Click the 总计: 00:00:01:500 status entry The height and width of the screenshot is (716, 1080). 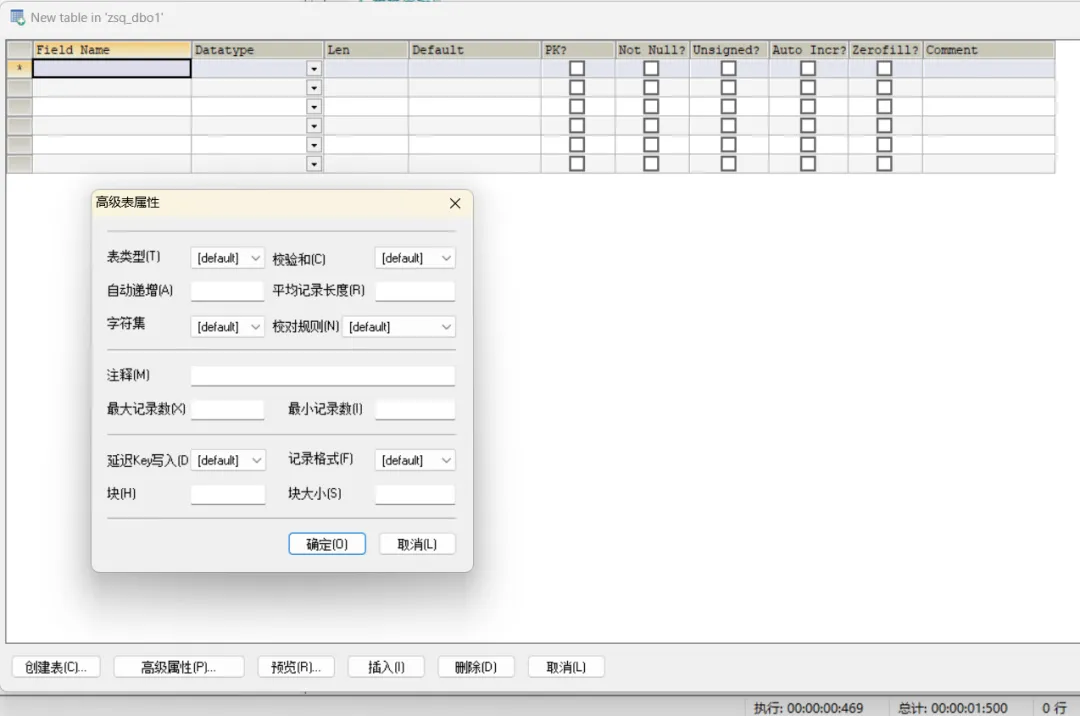[953, 708]
